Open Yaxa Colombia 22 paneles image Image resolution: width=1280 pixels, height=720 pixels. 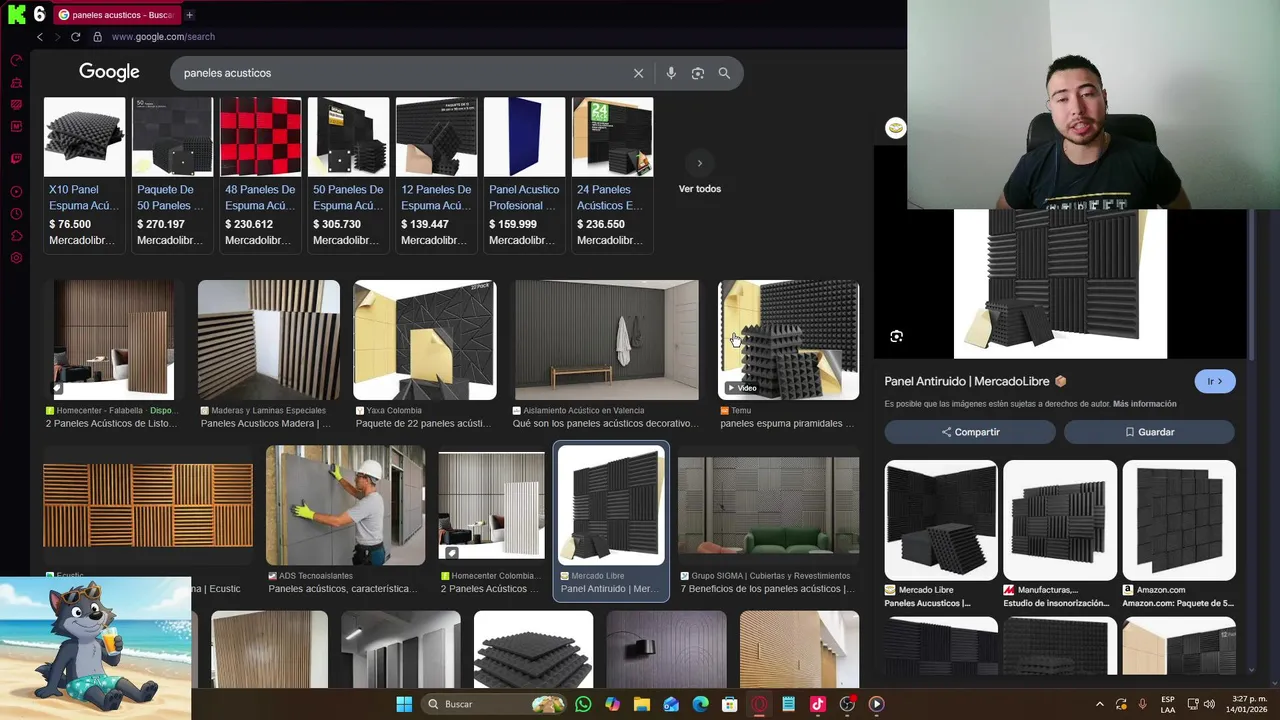click(x=424, y=340)
